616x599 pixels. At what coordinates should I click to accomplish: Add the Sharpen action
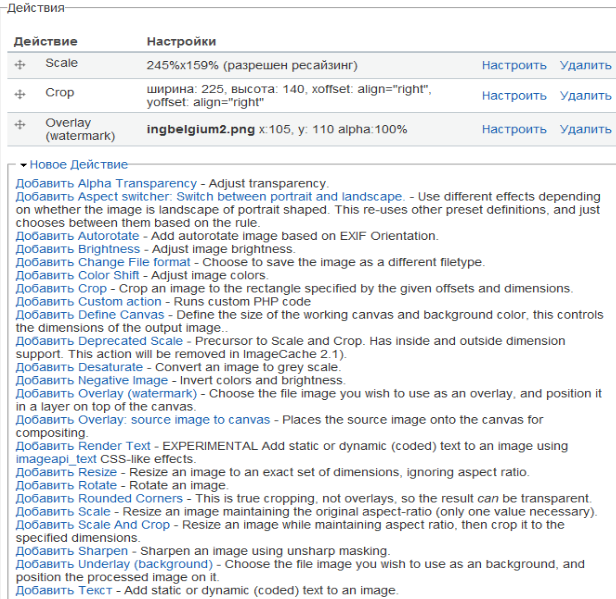click(72, 551)
